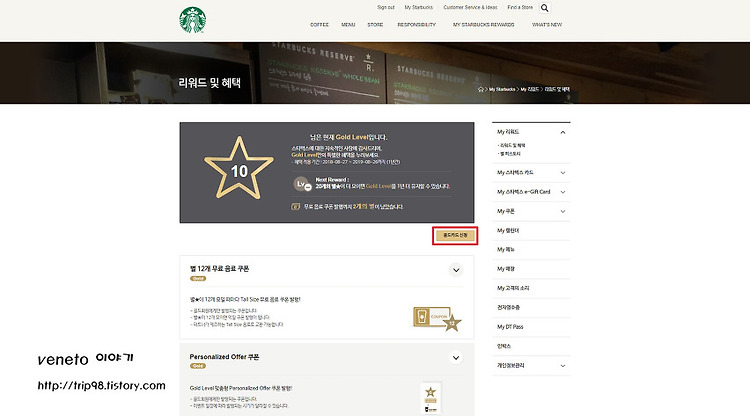This screenshot has height=416, width=750.
Task: Open Customer Service & Ideas link
Action: [x=470, y=7]
